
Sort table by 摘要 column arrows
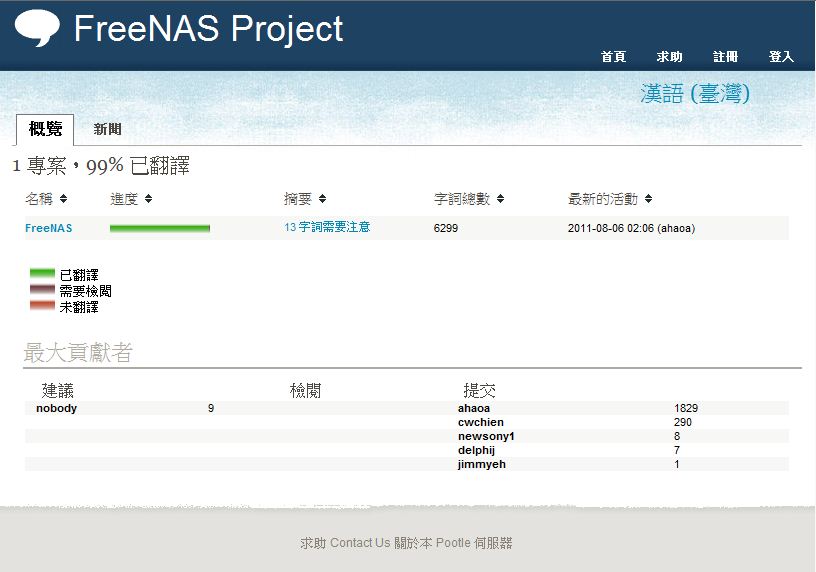pyautogui.click(x=322, y=199)
